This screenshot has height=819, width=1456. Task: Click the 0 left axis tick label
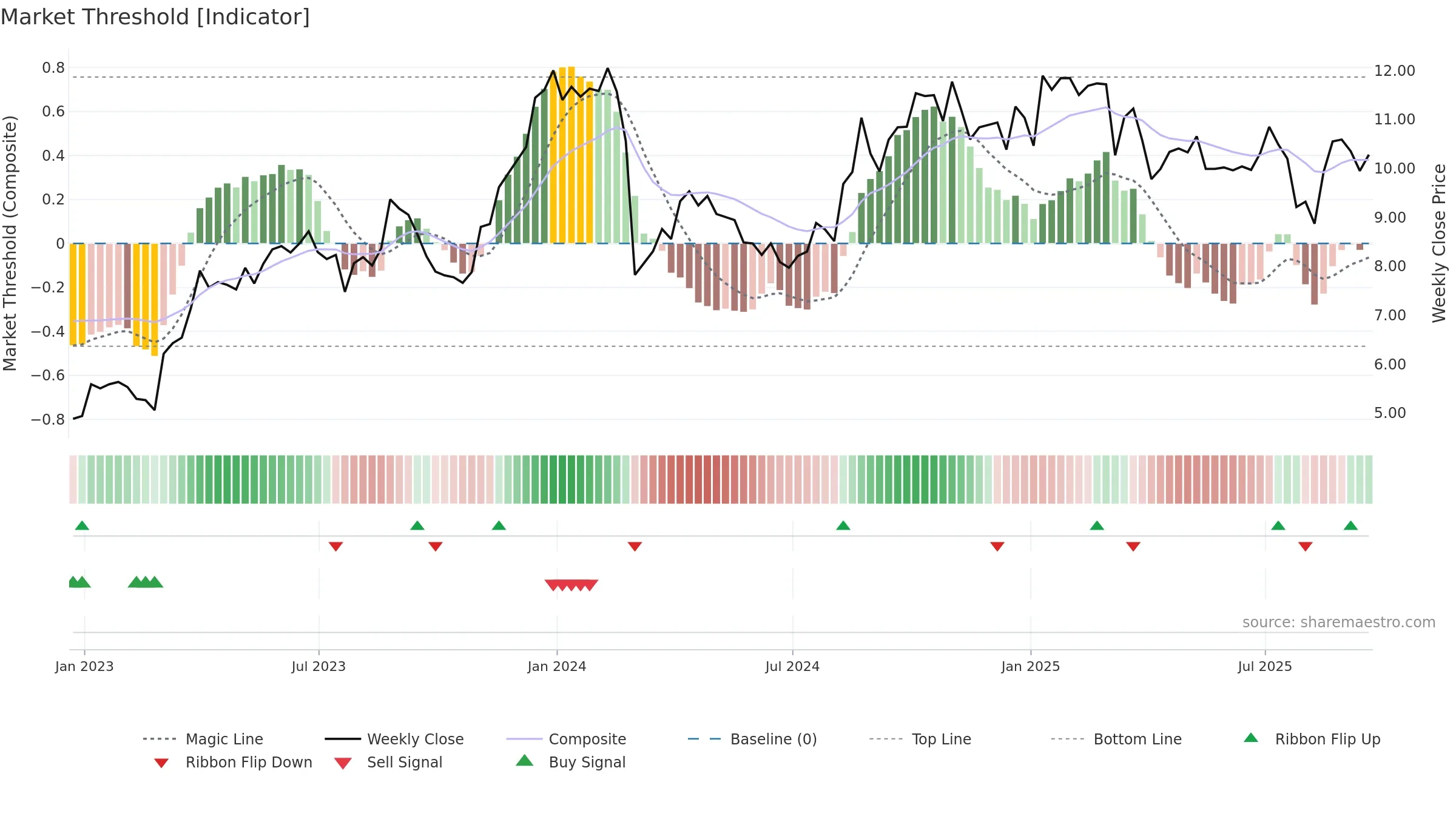coord(60,244)
